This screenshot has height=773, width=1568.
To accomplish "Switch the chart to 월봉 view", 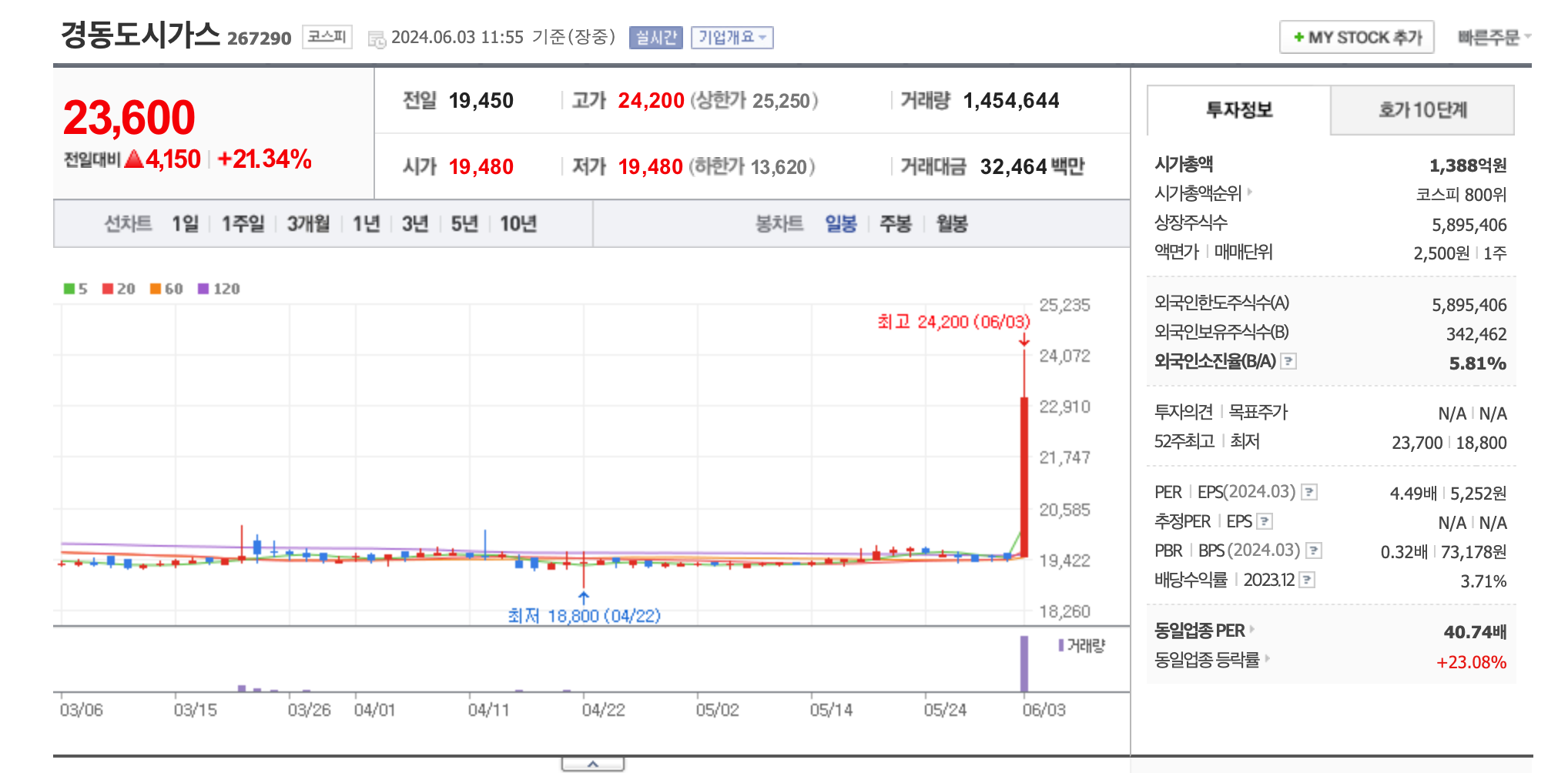I will point(952,224).
